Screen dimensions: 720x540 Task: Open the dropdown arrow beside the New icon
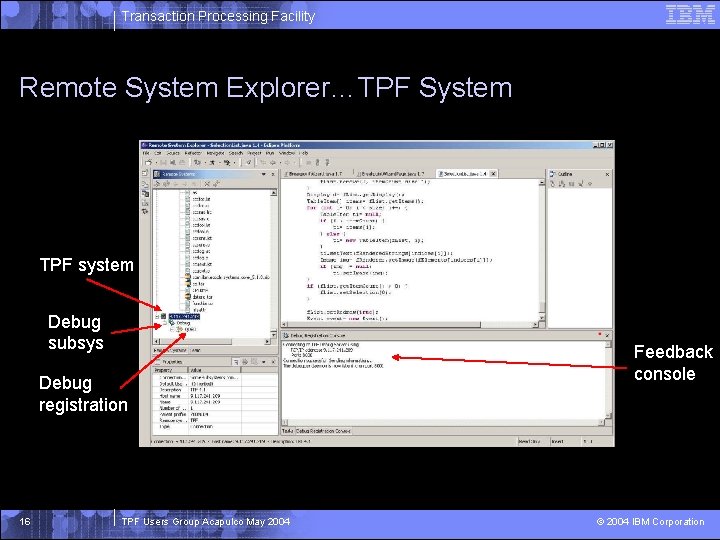pos(155,163)
